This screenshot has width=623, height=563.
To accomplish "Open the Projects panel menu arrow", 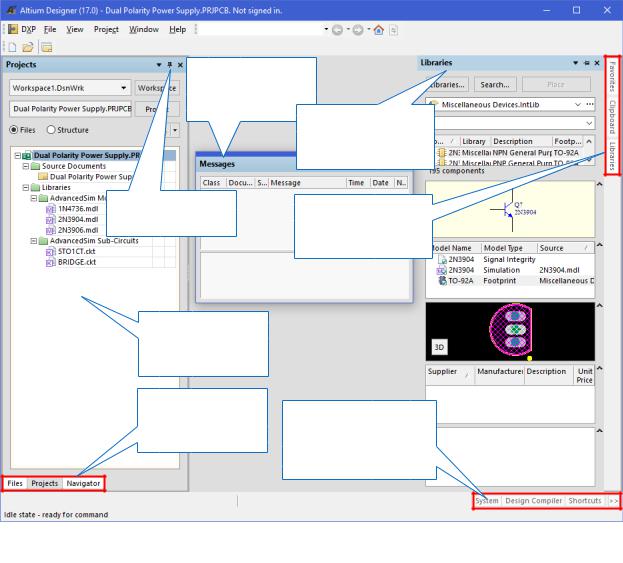I will coord(159,65).
